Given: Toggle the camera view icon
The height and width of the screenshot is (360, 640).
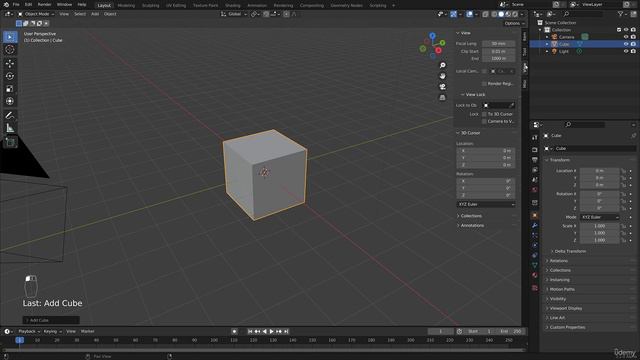Looking at the screenshot, I should click(x=442, y=87).
